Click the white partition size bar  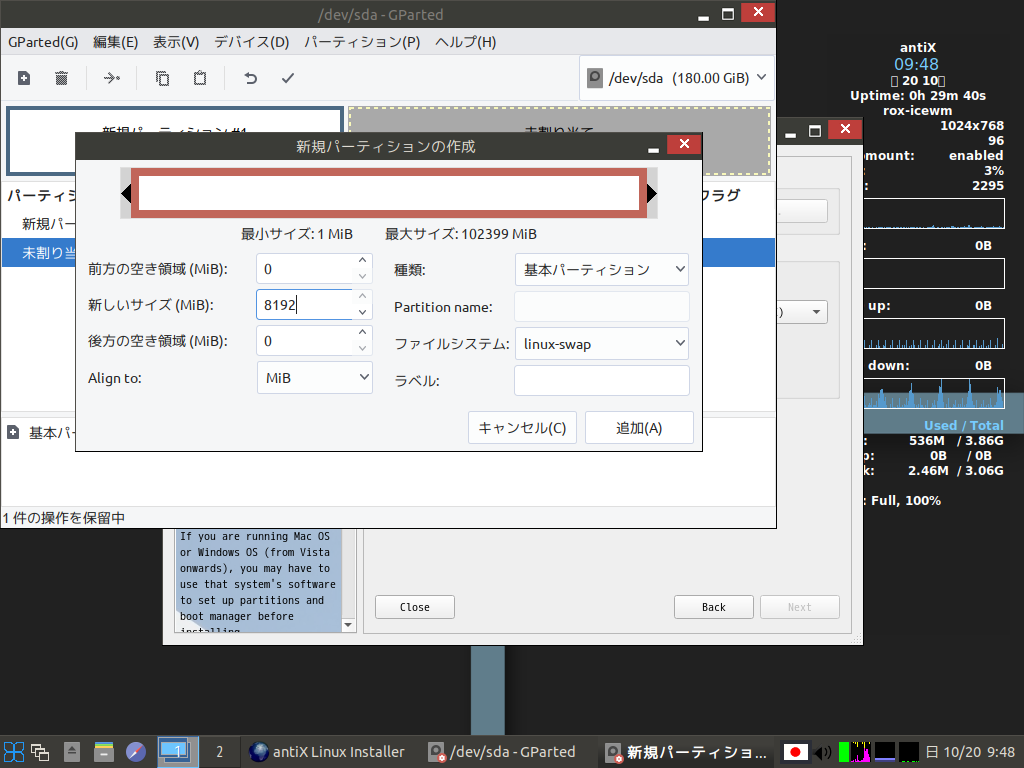coord(389,193)
